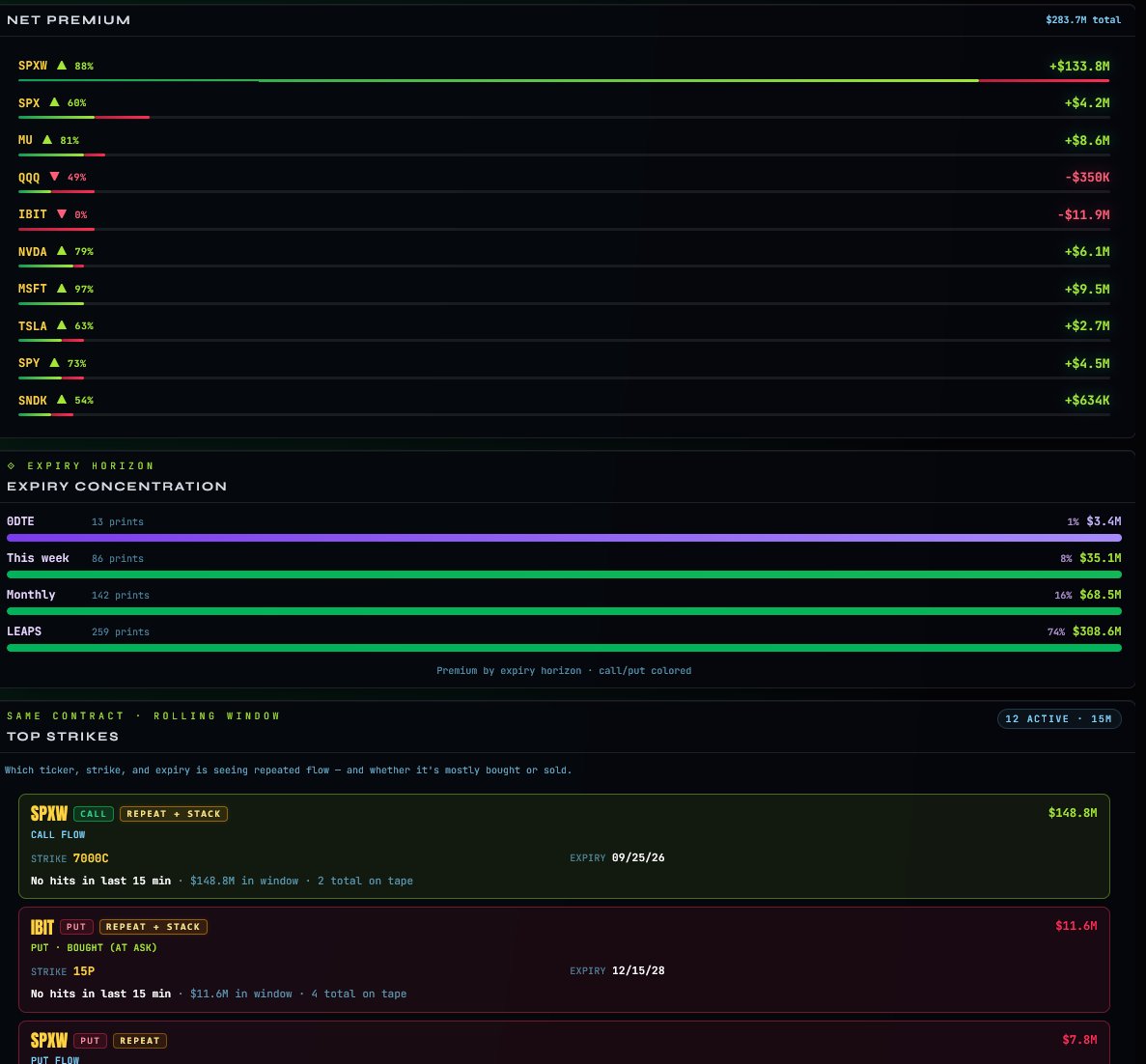Click the Monthly expiry label

point(31,594)
